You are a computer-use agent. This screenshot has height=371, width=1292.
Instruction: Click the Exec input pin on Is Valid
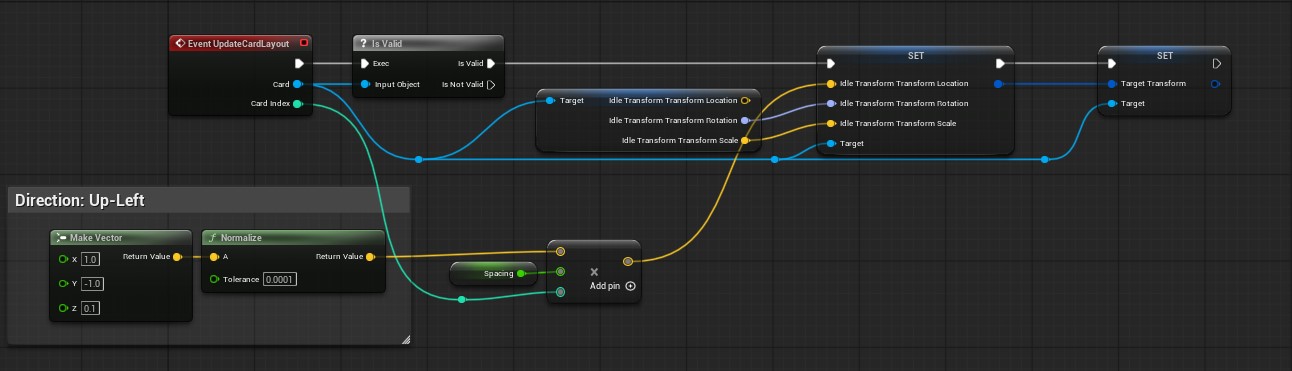click(365, 64)
